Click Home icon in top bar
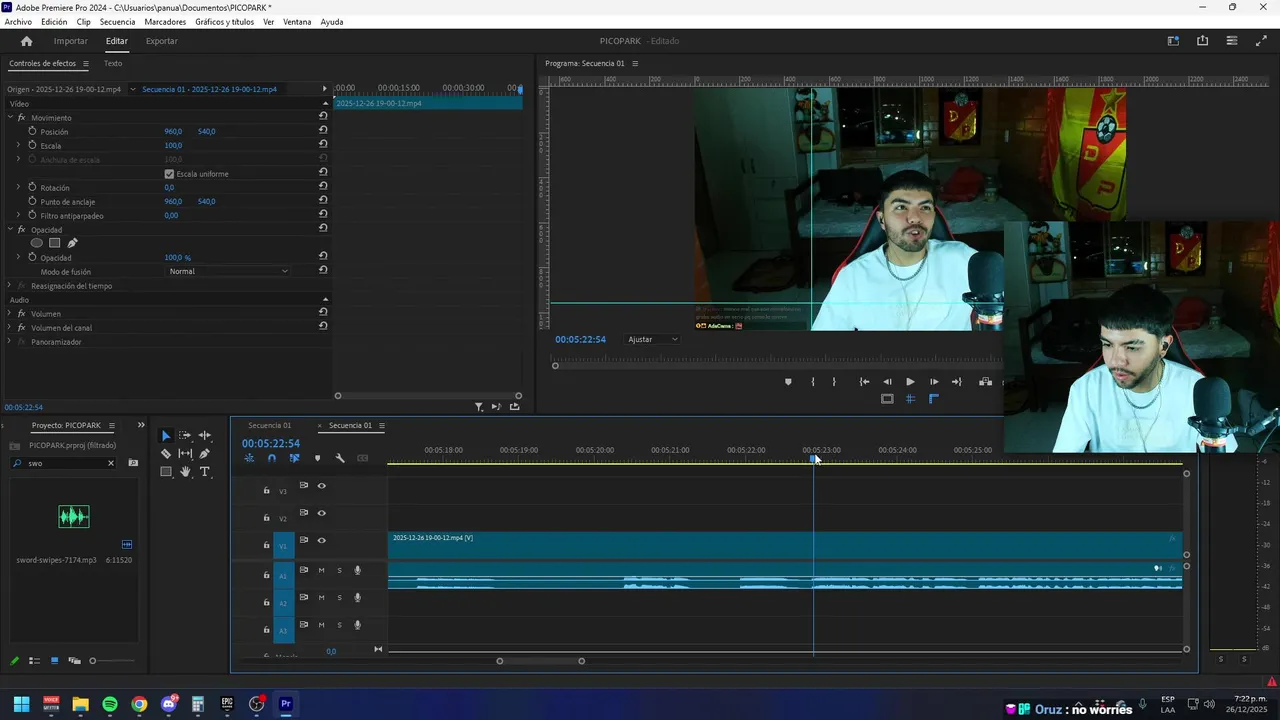The width and height of the screenshot is (1280, 720). [x=27, y=41]
